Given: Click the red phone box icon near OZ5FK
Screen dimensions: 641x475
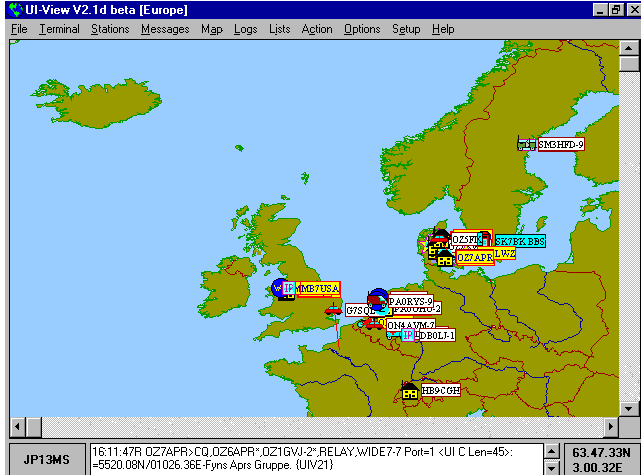Looking at the screenshot, I should point(484,238).
